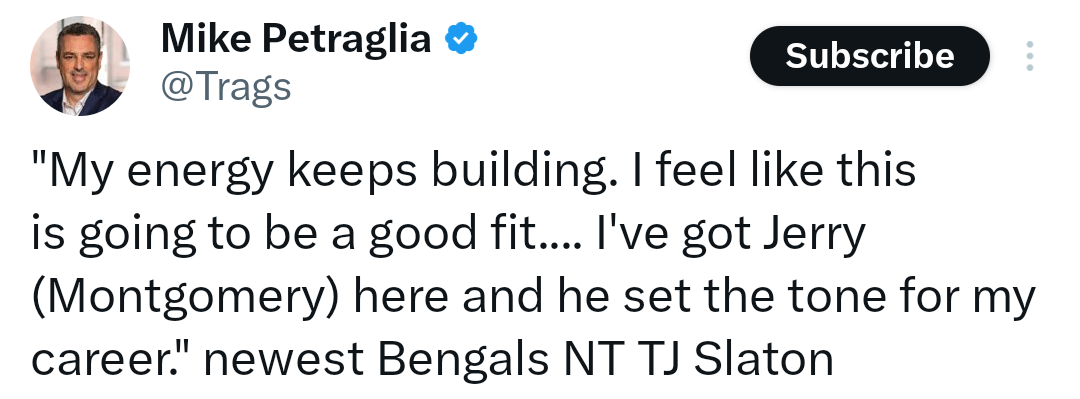Open Mike Petraglia's profile avatar photo
Screen dimensions: 1080x399
80,66
